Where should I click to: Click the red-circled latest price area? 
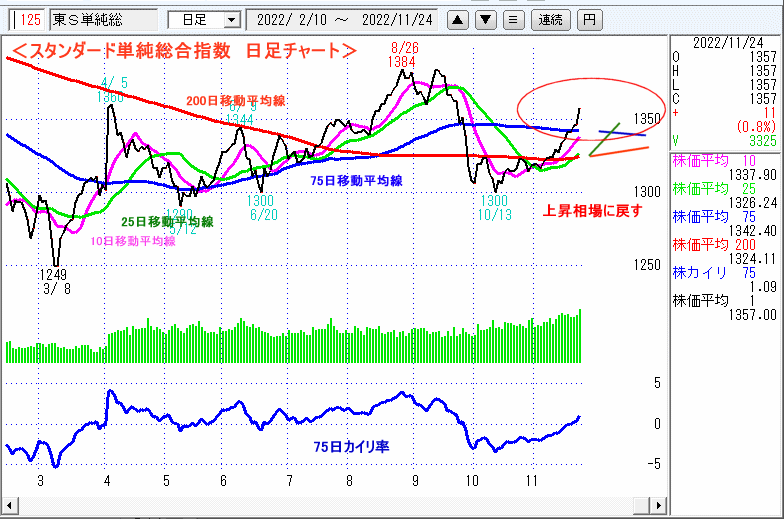tap(575, 112)
